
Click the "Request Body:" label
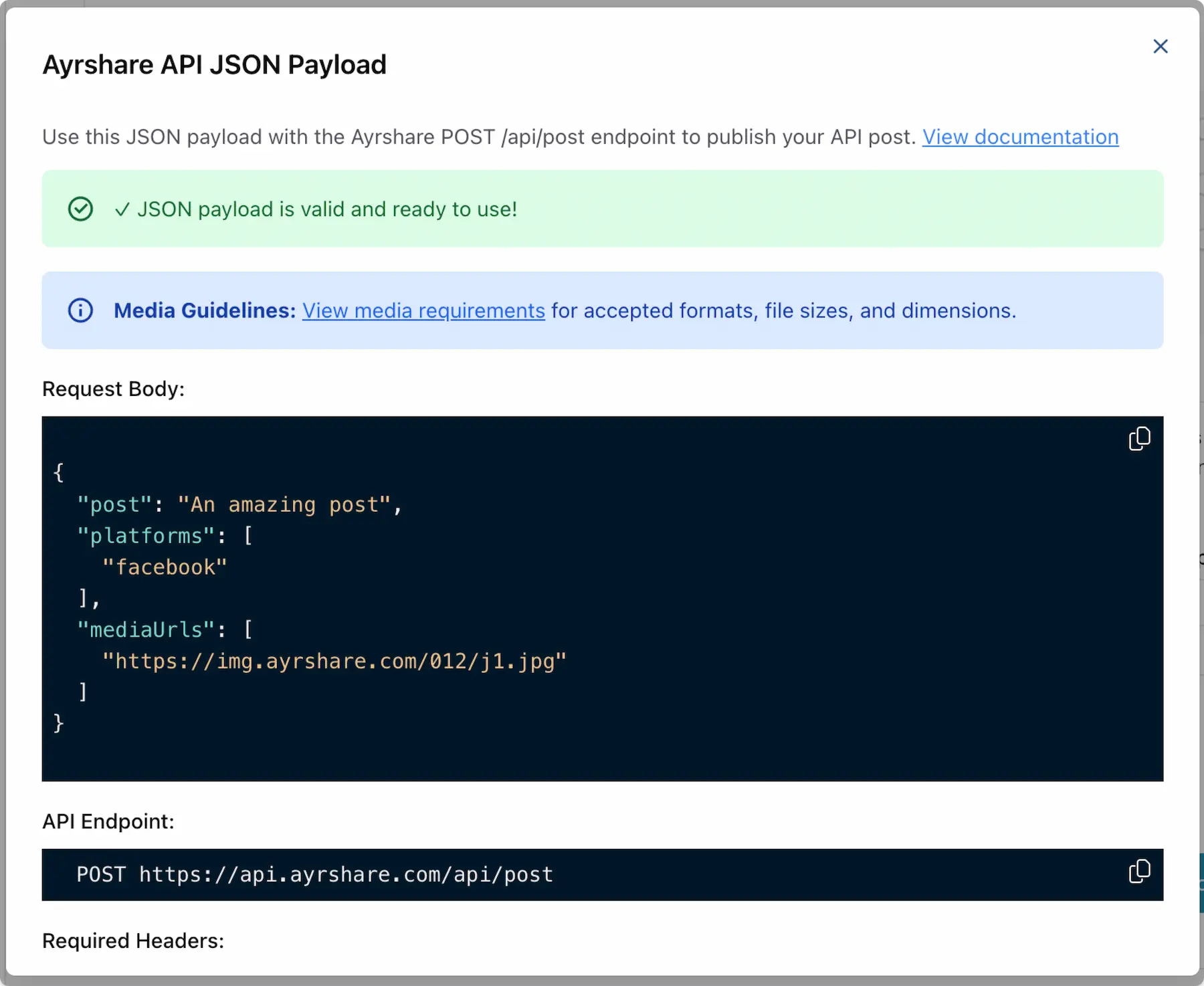(113, 389)
